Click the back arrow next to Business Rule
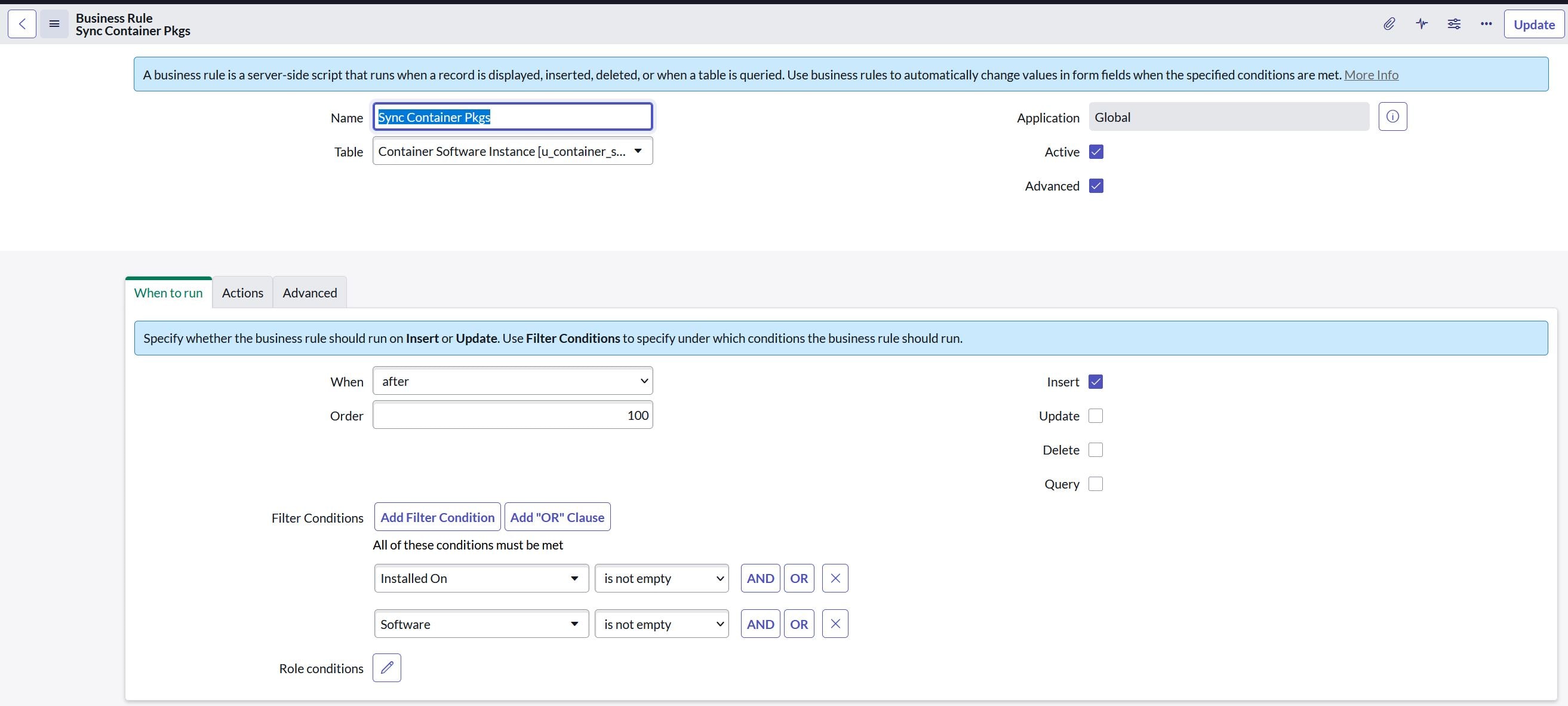 21,24
